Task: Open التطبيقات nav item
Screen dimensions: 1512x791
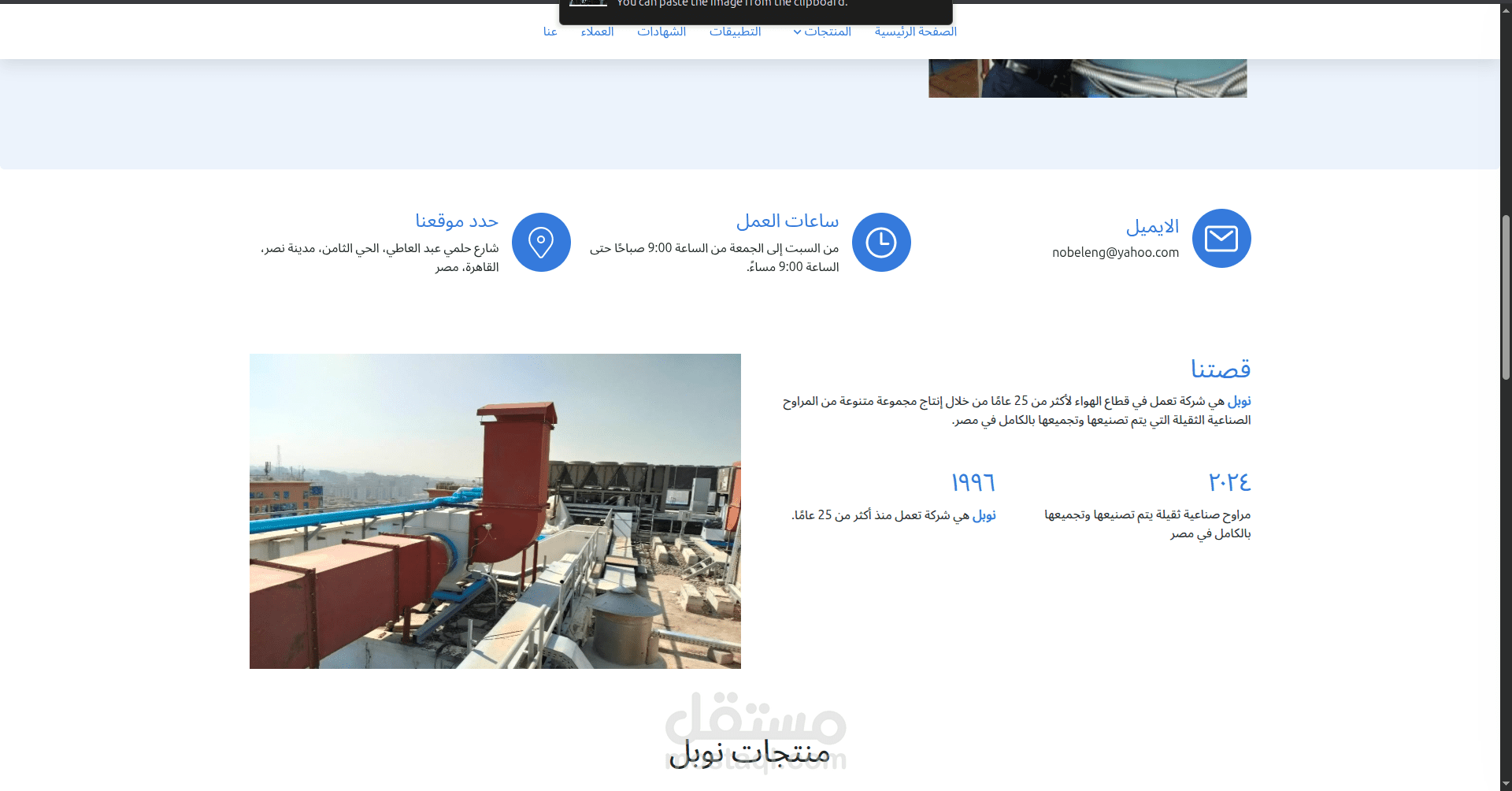Action: tap(736, 32)
